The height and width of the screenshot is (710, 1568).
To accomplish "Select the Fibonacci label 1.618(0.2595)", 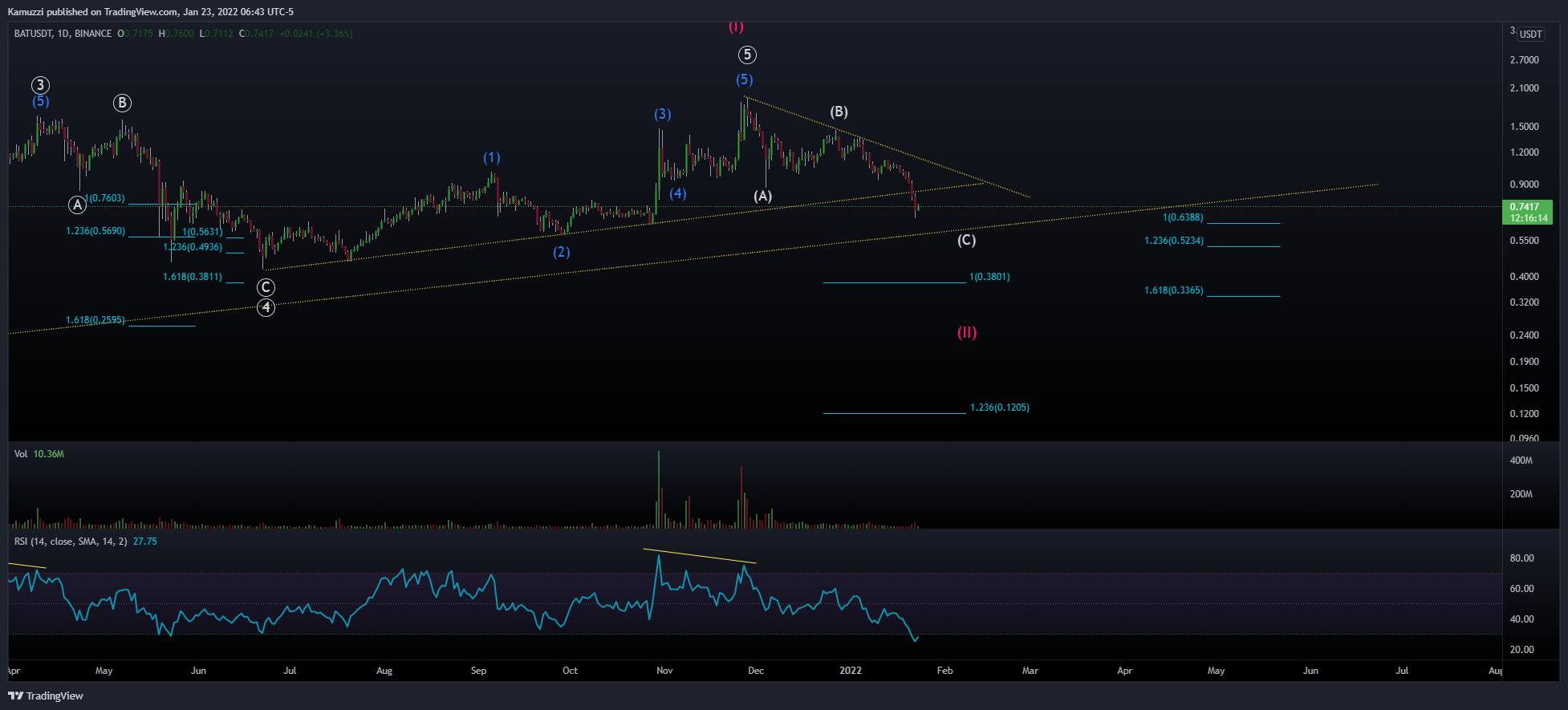I will coord(95,320).
